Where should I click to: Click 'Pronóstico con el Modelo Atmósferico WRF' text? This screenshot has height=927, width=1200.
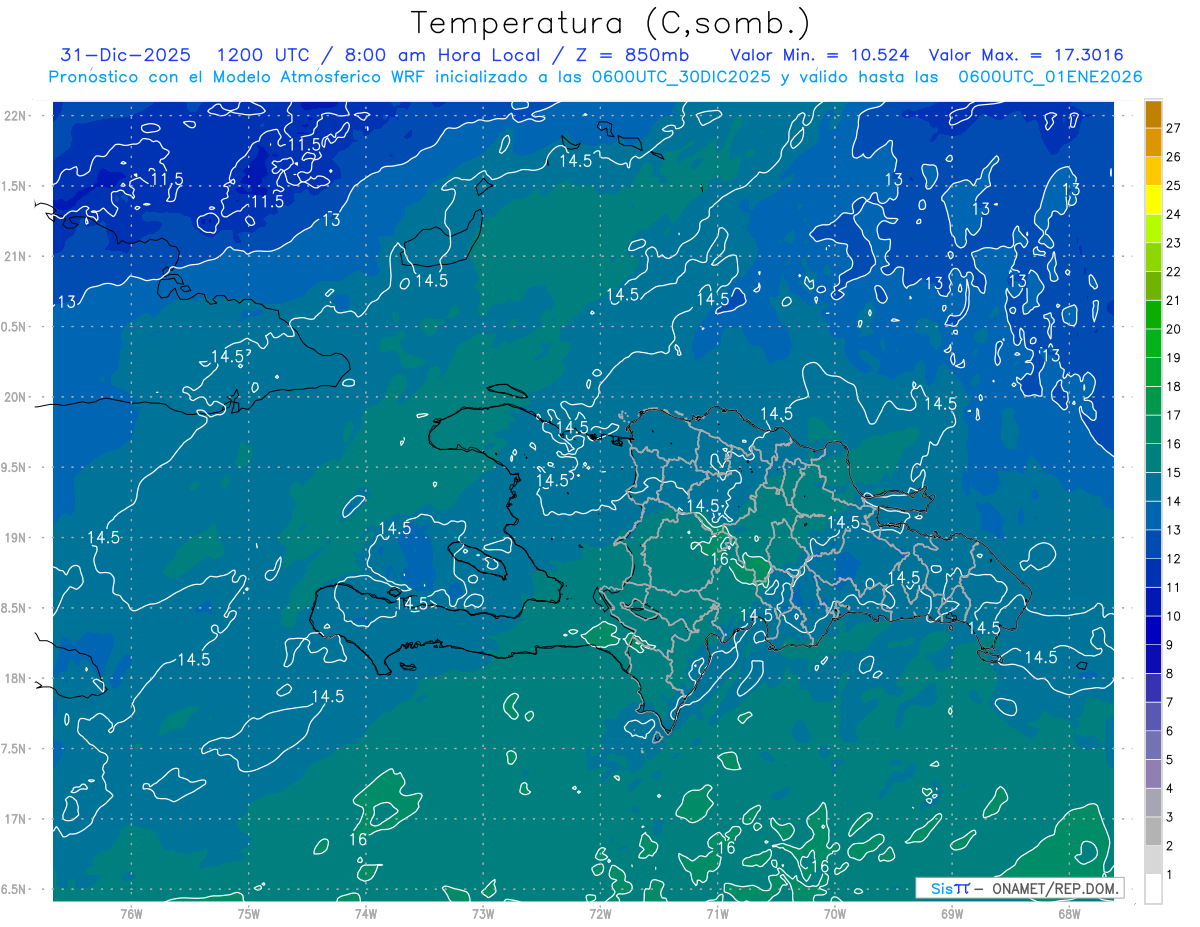tap(237, 77)
